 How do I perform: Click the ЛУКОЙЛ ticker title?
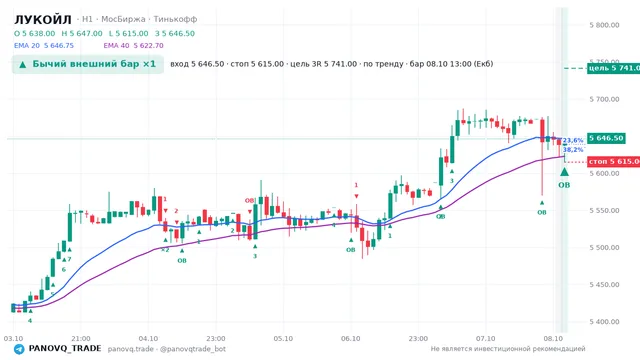[x=43, y=19]
